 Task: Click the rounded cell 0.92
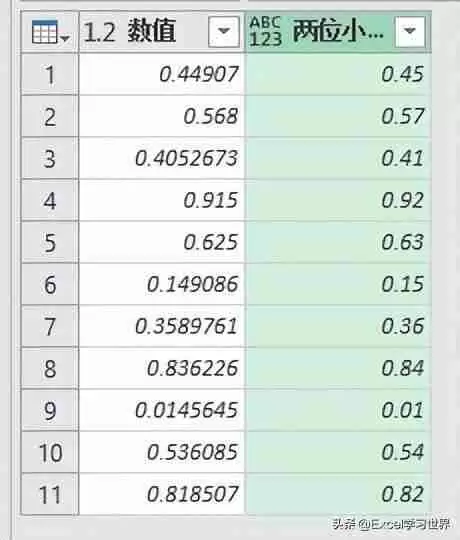(338, 200)
